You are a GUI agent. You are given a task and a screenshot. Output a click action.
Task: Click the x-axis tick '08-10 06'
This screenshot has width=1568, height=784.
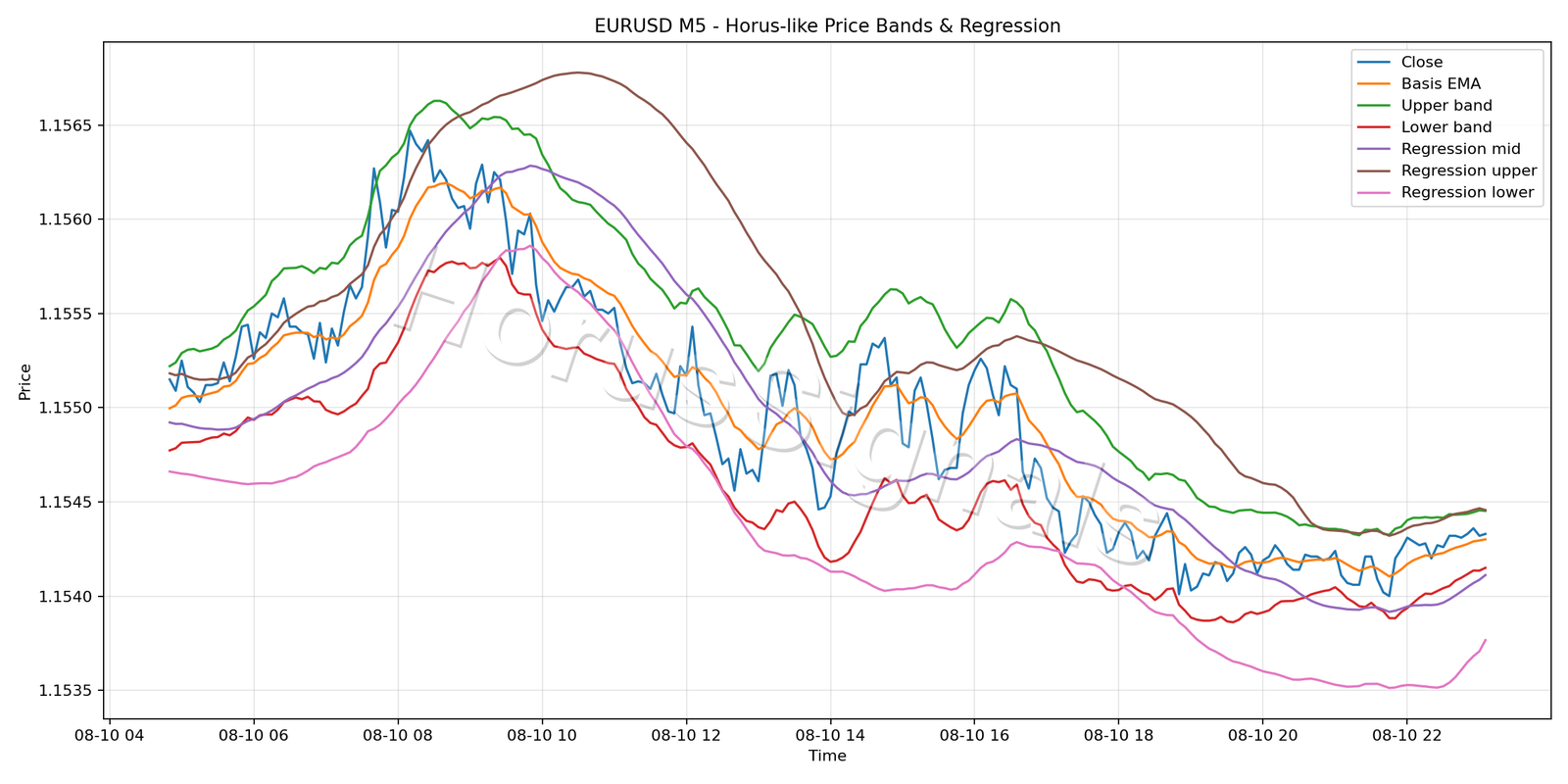254,735
